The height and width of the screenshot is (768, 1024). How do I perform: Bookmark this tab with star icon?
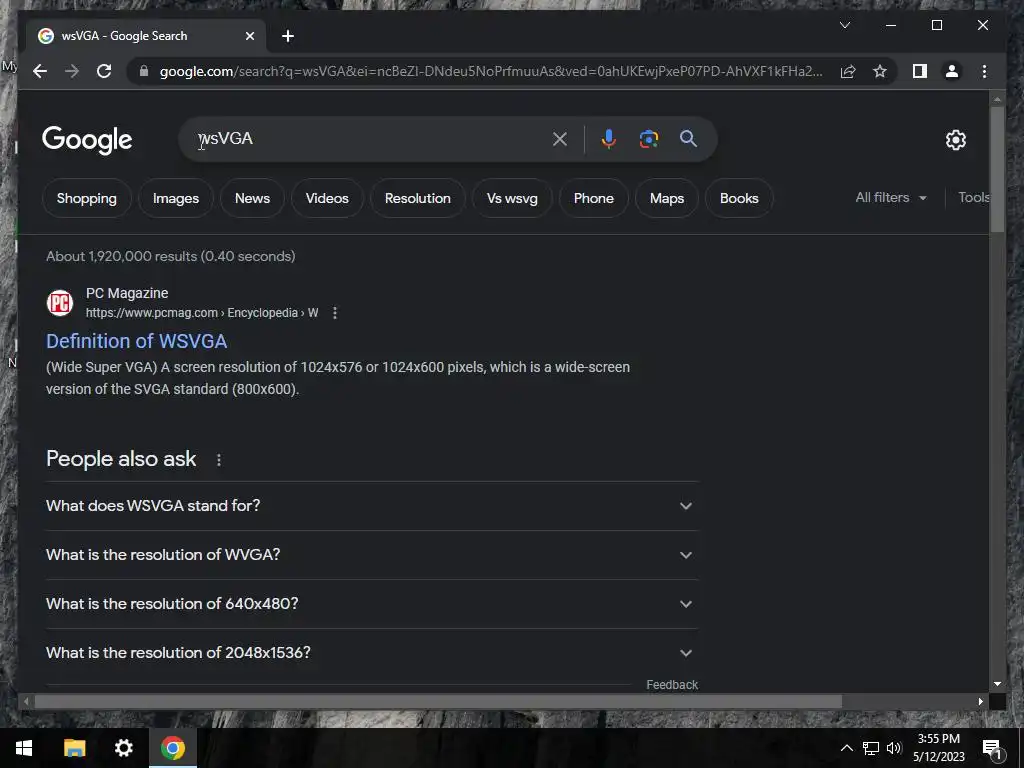point(880,71)
